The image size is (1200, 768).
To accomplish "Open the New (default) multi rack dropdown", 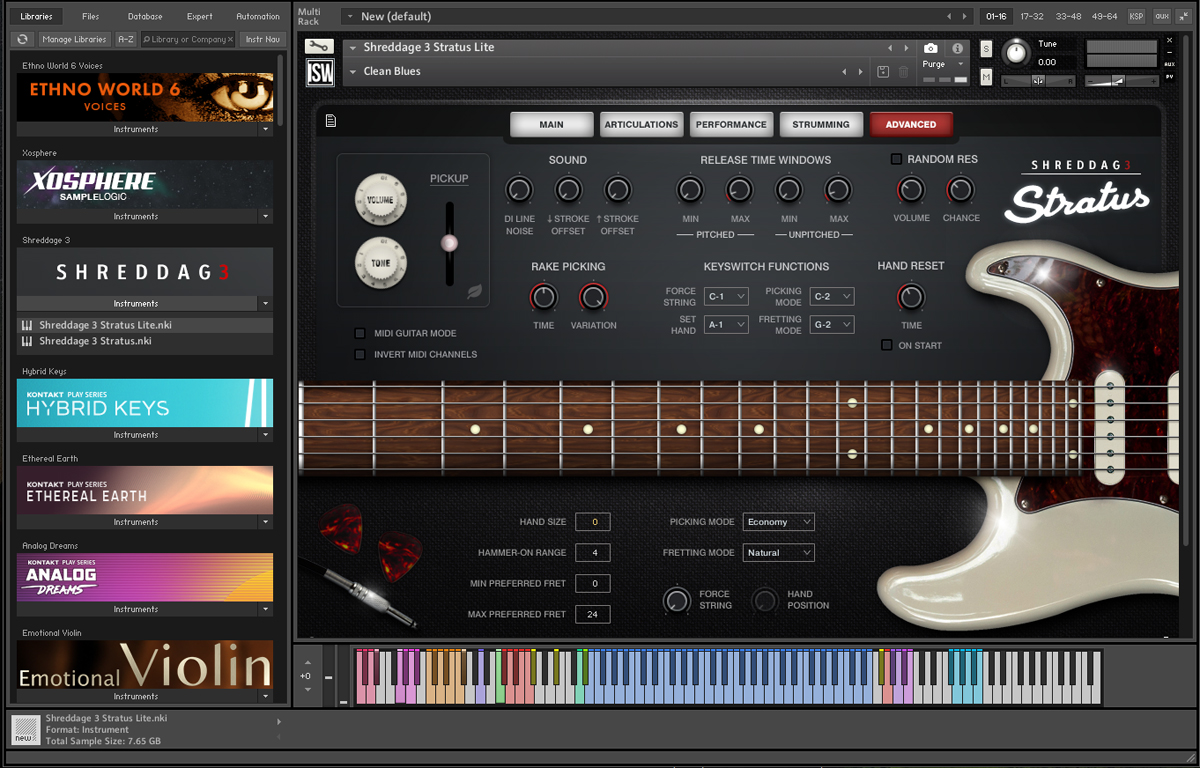I will 348,17.
